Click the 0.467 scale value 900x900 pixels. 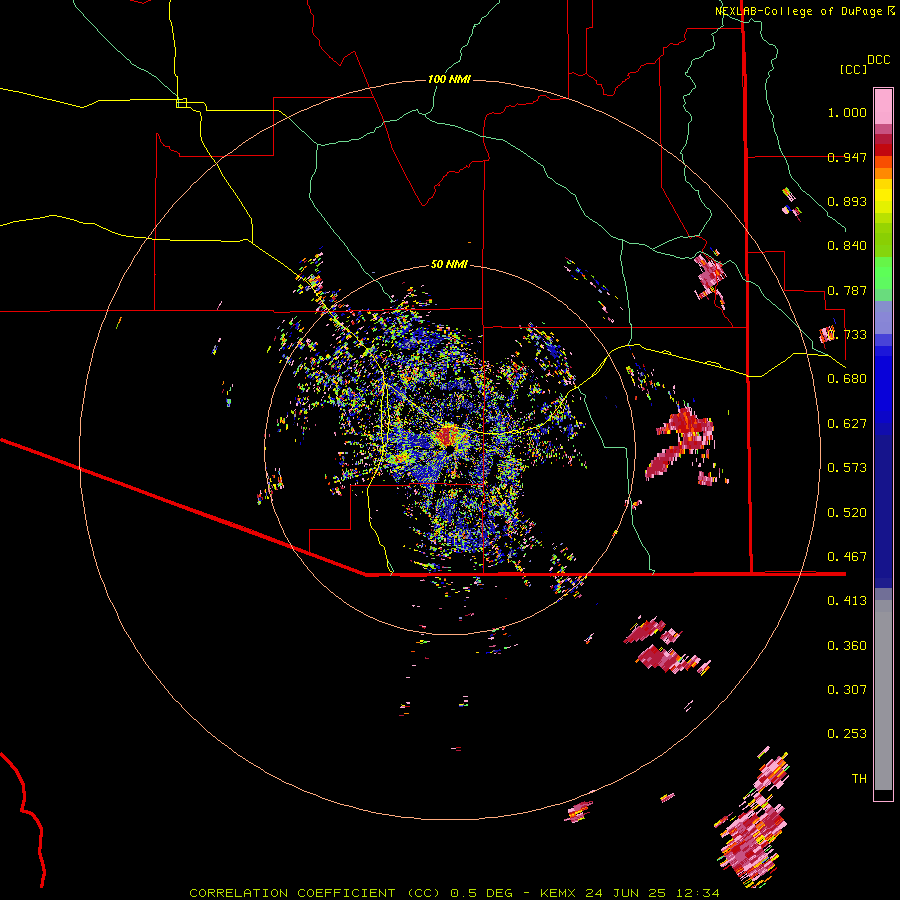[847, 557]
